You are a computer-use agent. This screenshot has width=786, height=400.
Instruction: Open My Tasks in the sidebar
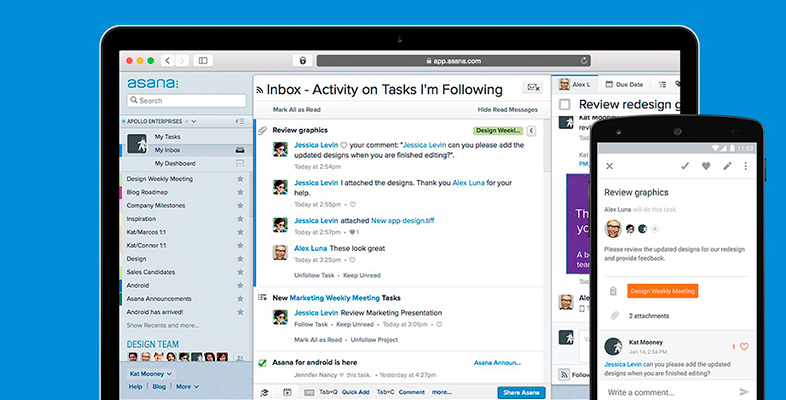(x=167, y=136)
